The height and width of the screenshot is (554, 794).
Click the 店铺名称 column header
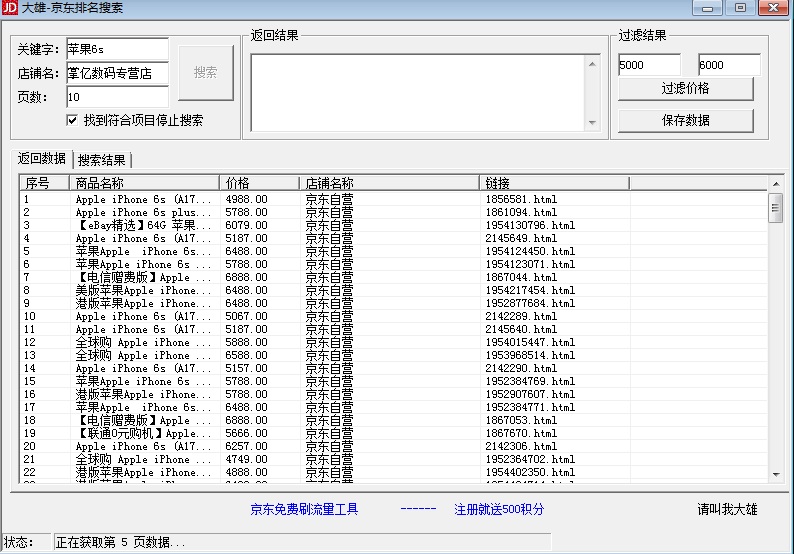(x=388, y=183)
